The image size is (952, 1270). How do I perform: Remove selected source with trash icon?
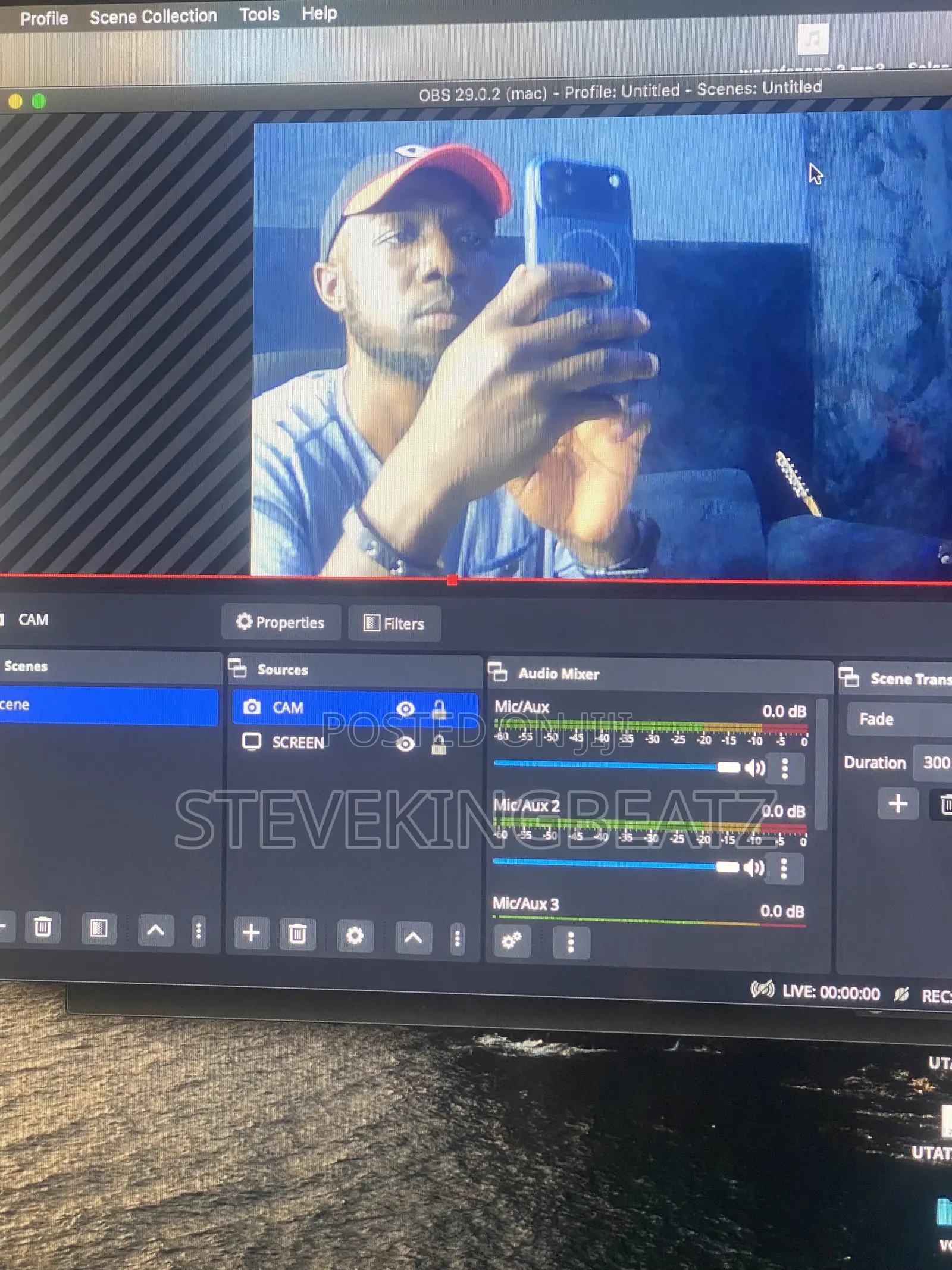coord(297,934)
